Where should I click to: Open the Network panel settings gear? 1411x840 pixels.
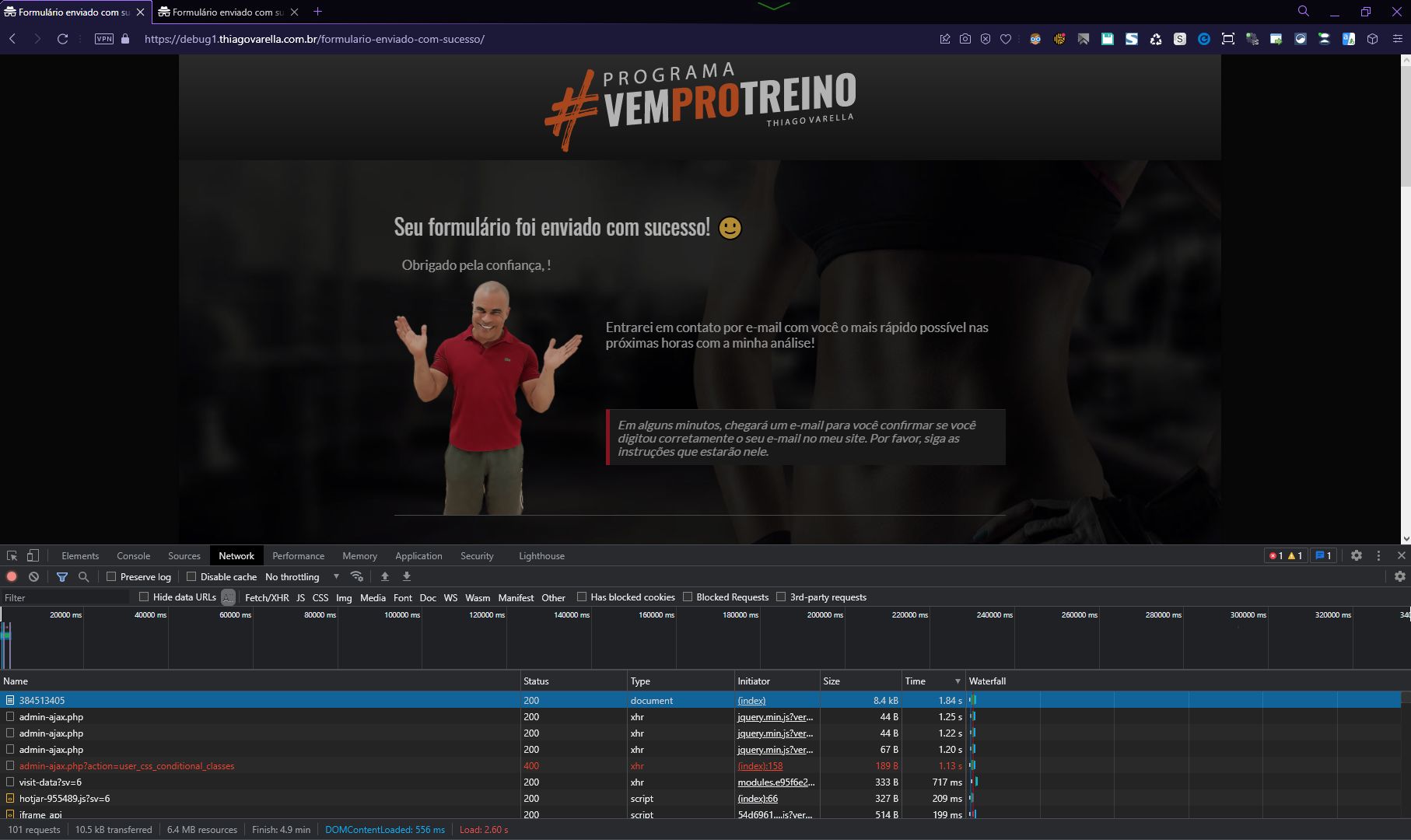pos(1400,577)
